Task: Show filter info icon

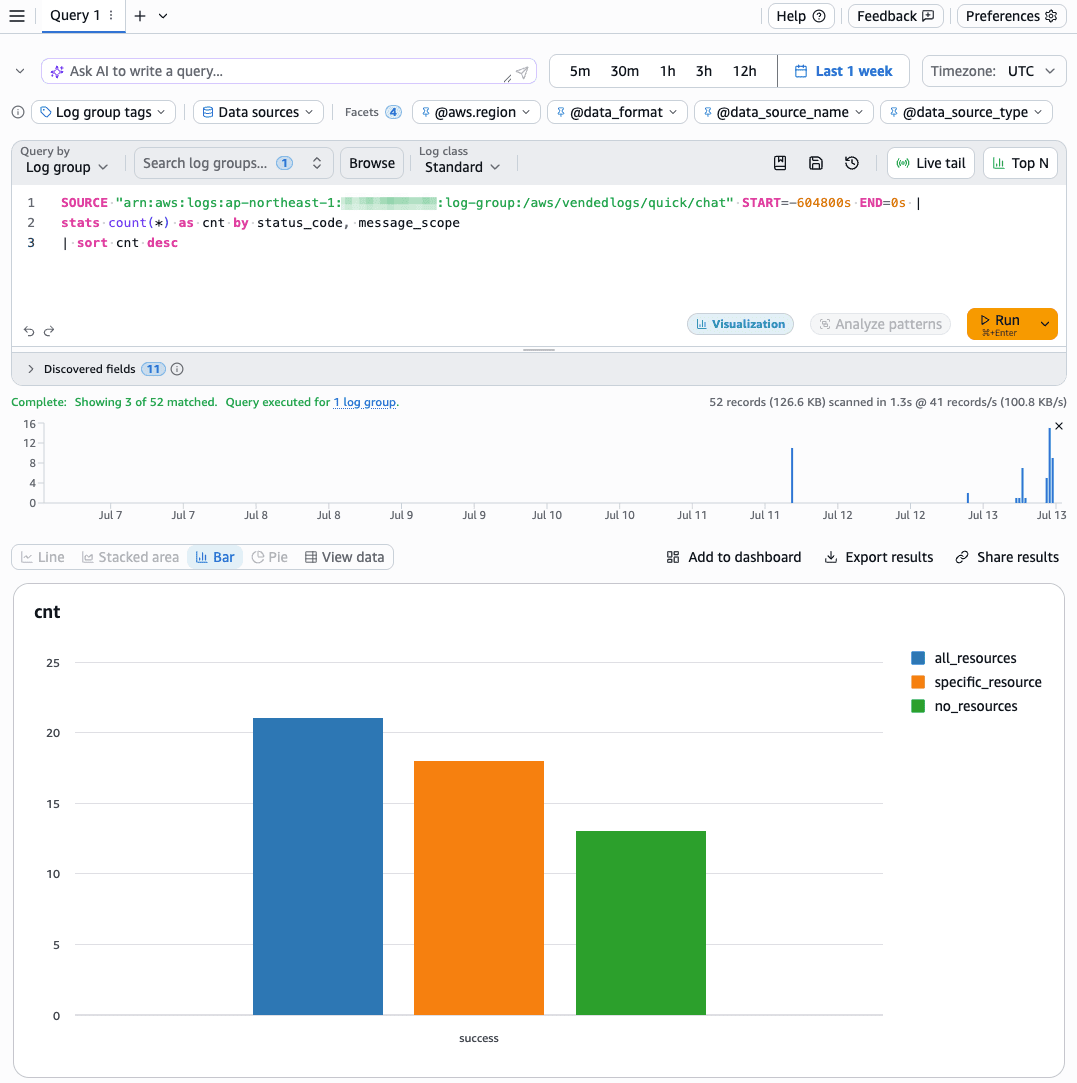Action: click(19, 112)
